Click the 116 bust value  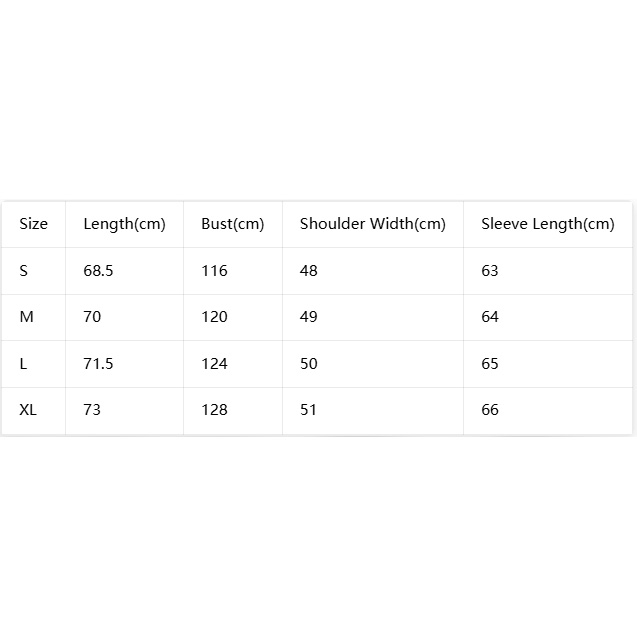(214, 271)
